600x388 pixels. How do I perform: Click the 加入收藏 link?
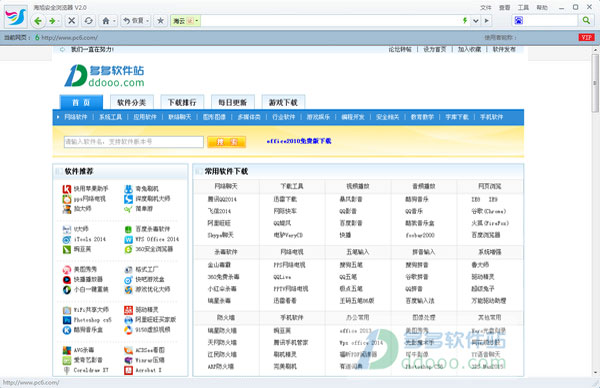470,49
